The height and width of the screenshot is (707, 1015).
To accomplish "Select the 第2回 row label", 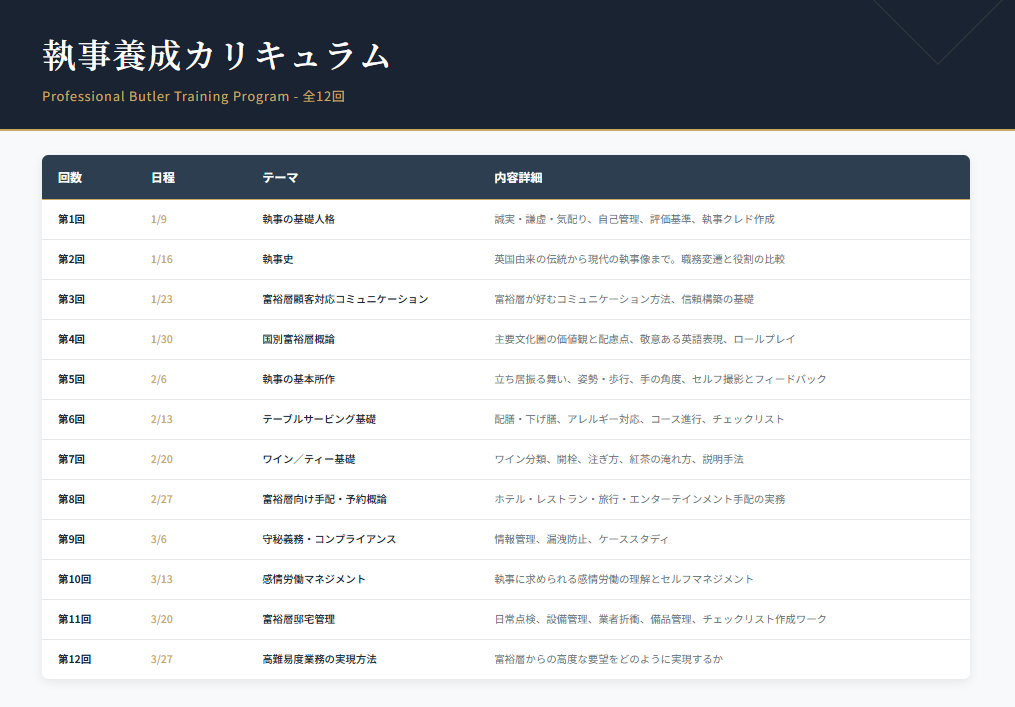I will (71, 260).
